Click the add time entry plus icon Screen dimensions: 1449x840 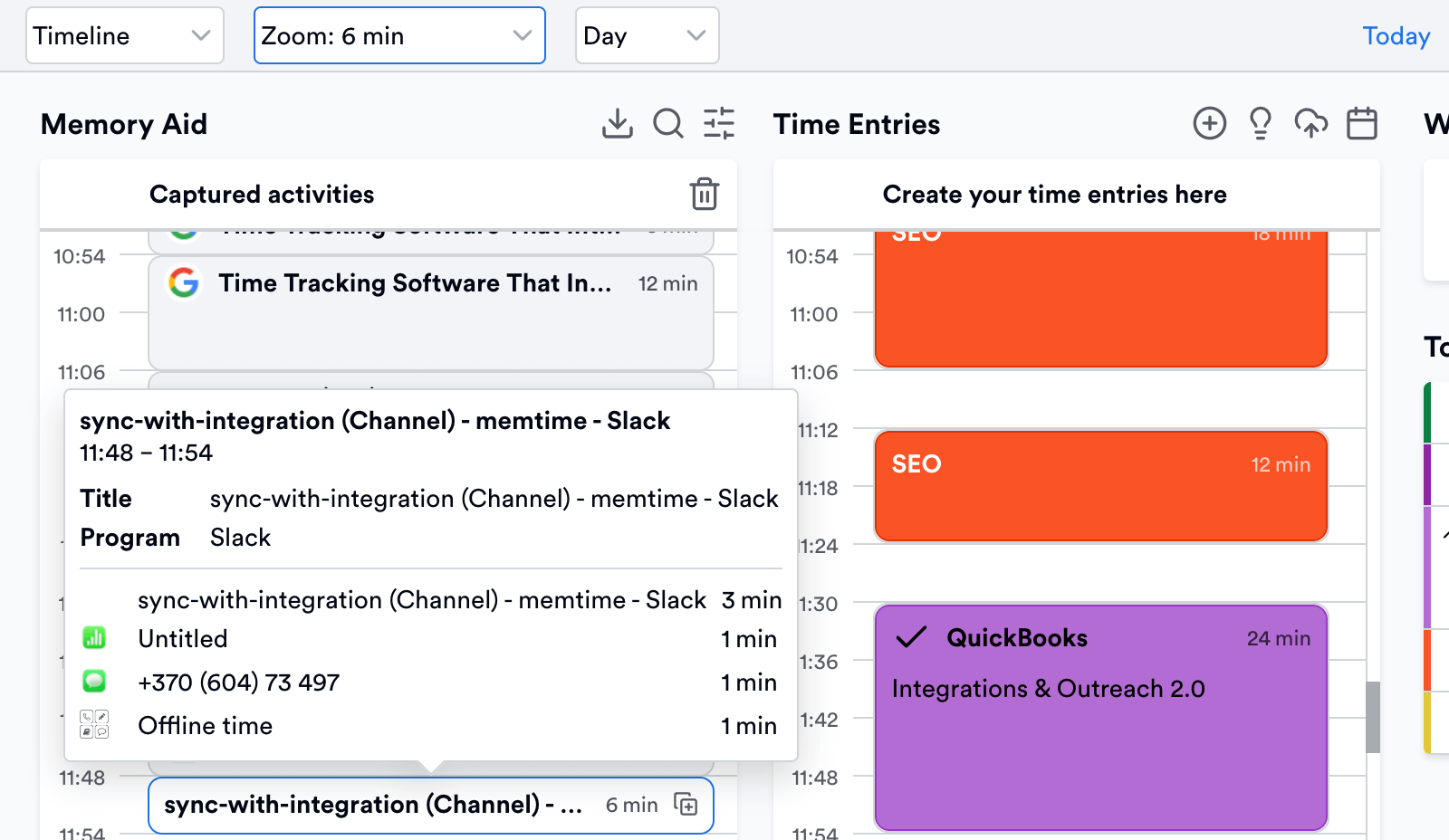pos(1210,123)
